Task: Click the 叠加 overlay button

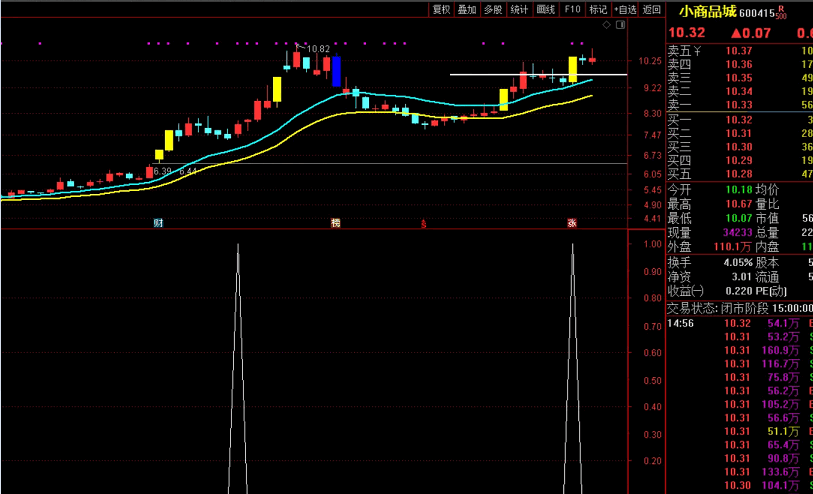Action: click(467, 9)
